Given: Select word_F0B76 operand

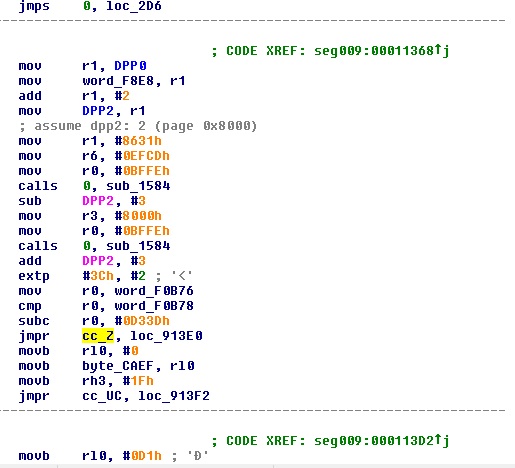Looking at the screenshot, I should coord(154,291).
